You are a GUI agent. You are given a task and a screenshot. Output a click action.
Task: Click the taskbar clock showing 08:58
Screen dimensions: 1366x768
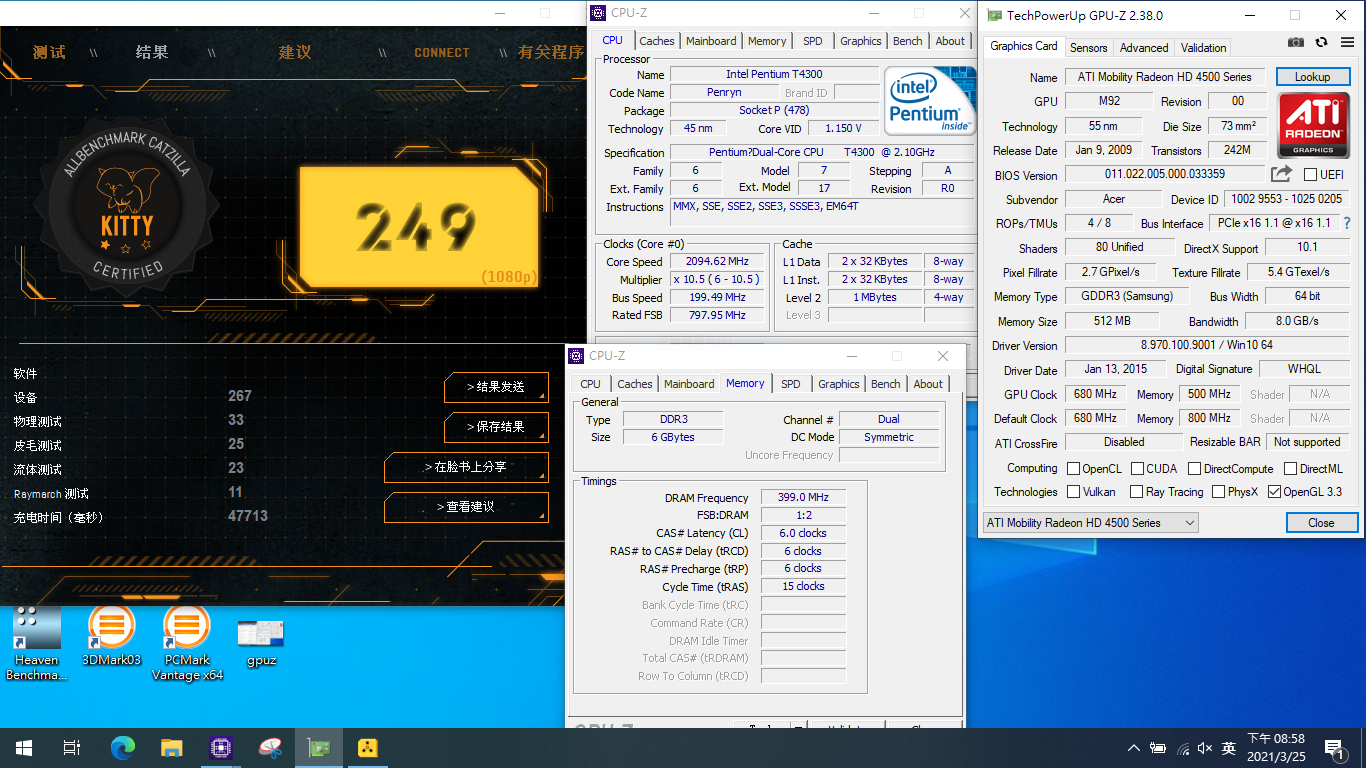coord(1275,748)
